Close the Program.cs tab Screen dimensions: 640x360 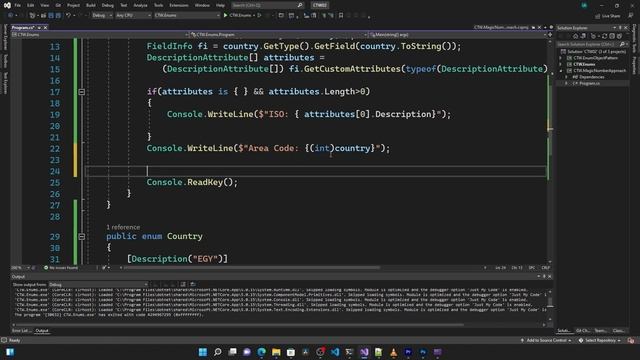[45, 27]
